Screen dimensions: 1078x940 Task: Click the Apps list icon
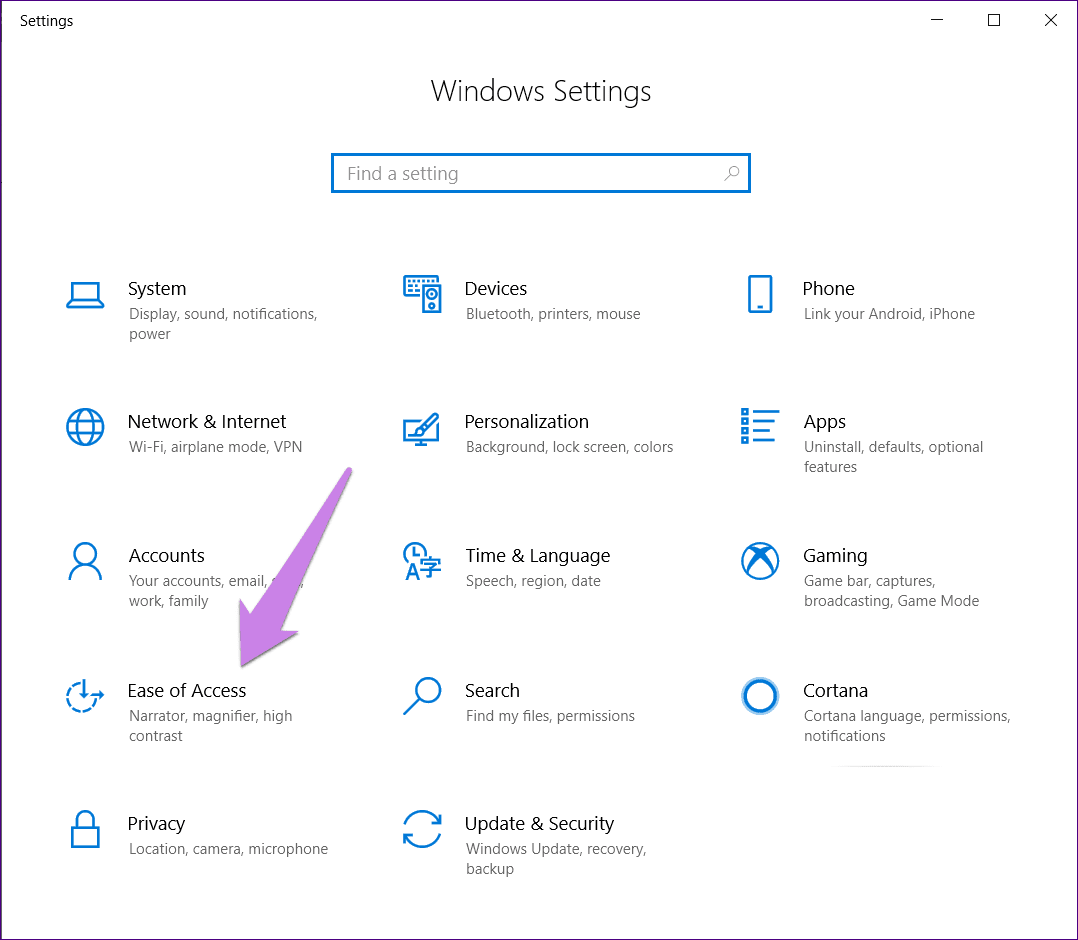760,426
